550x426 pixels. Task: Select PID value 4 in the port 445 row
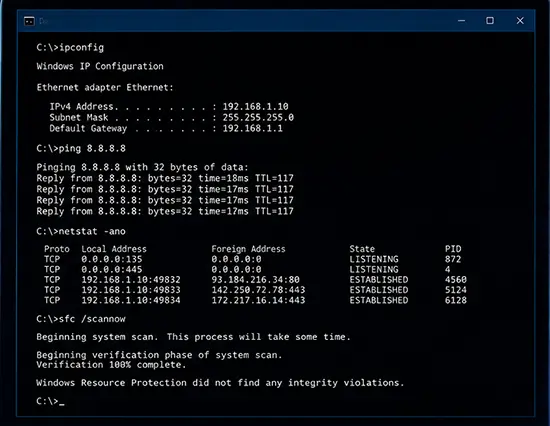[448, 269]
